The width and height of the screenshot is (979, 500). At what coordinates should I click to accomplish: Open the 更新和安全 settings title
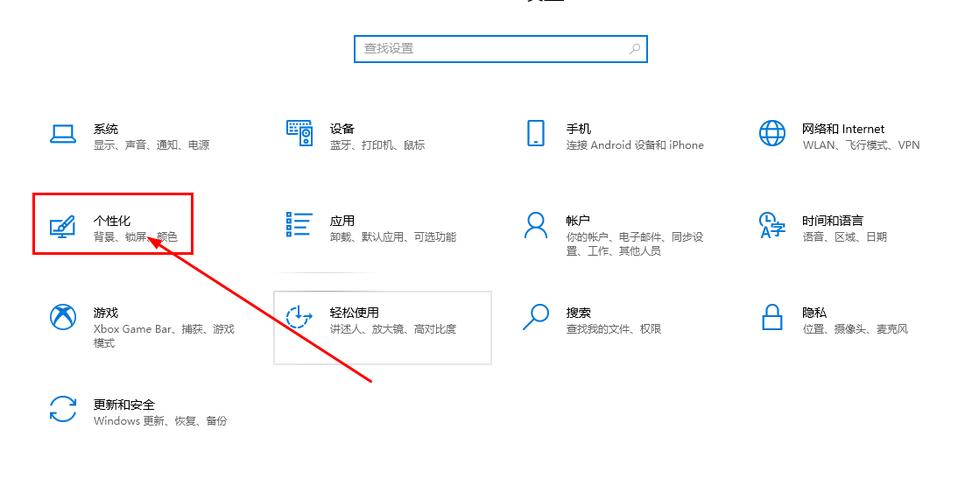124,404
